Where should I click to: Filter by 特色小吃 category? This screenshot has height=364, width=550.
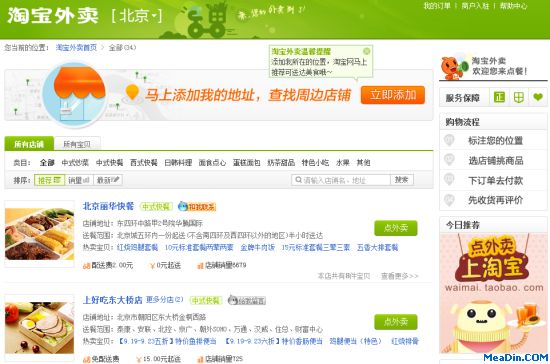click(x=315, y=162)
